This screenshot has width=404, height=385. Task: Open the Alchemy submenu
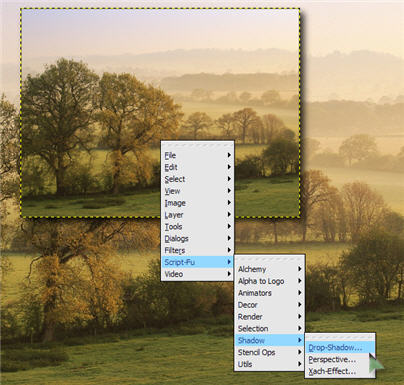point(269,269)
